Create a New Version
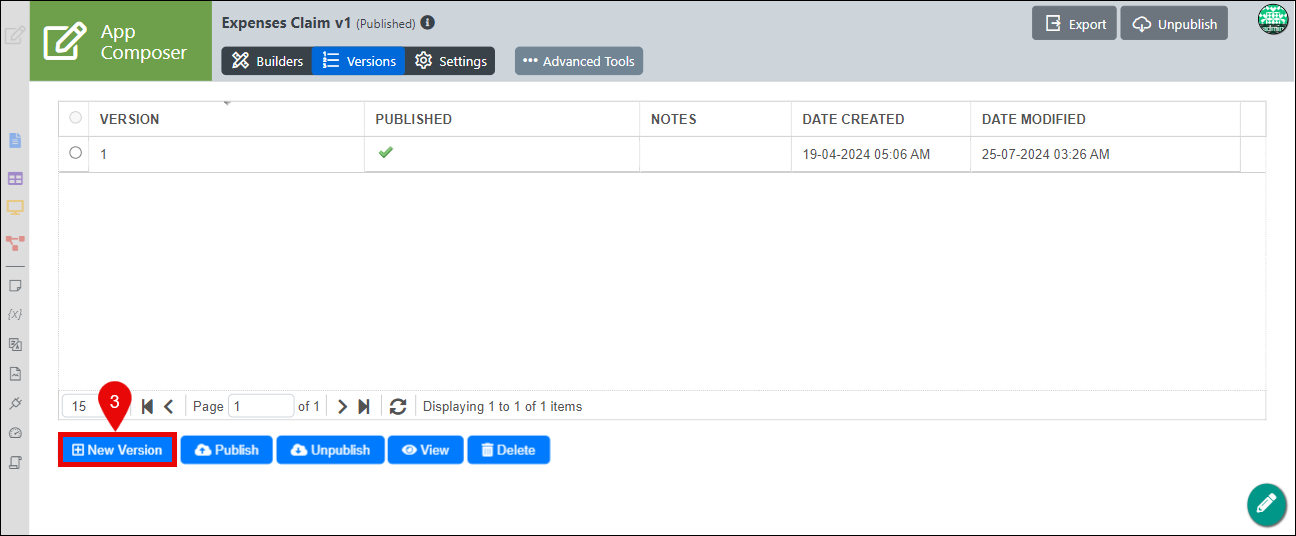 (117, 450)
